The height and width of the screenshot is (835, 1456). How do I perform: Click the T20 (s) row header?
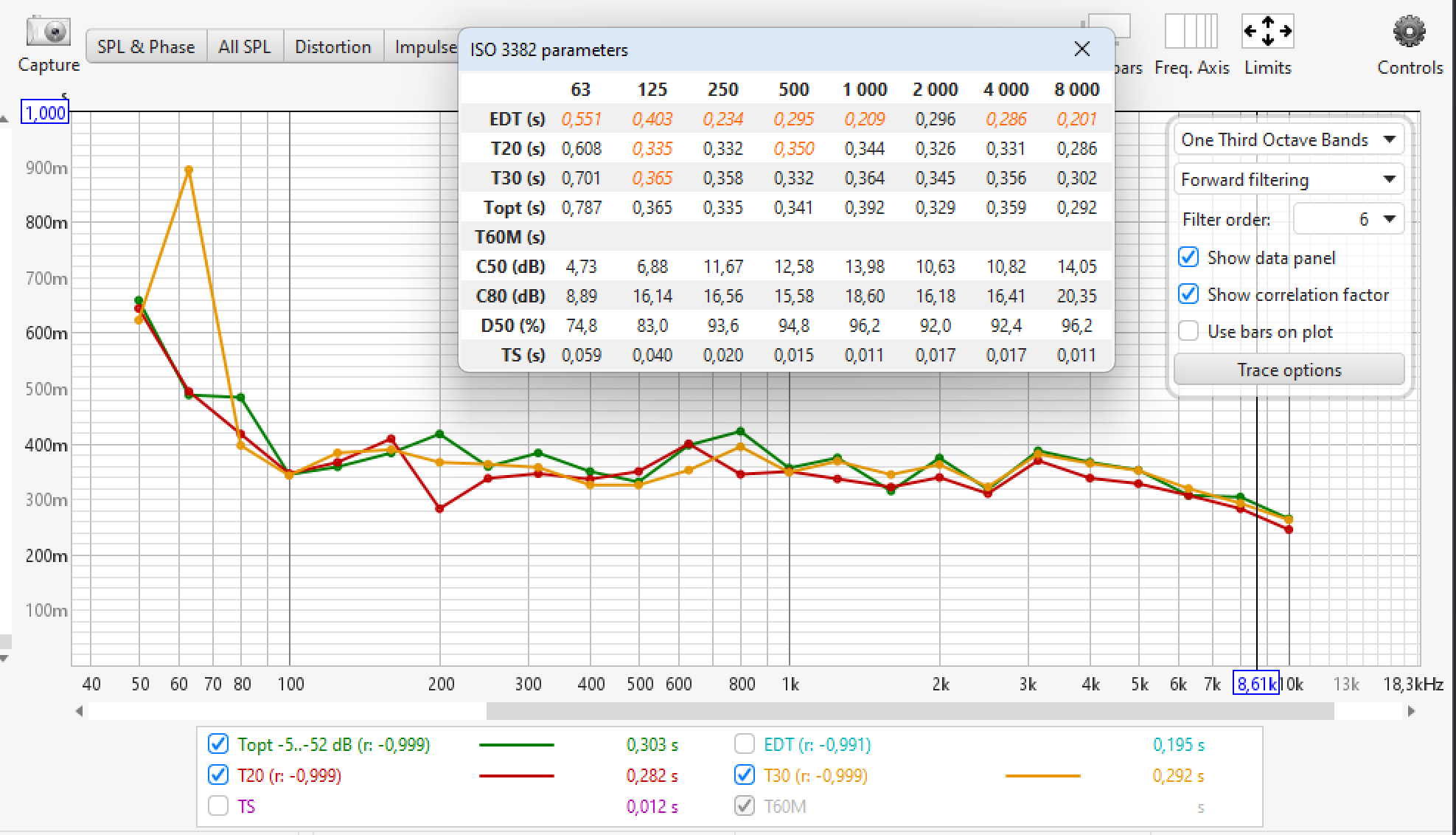click(518, 148)
